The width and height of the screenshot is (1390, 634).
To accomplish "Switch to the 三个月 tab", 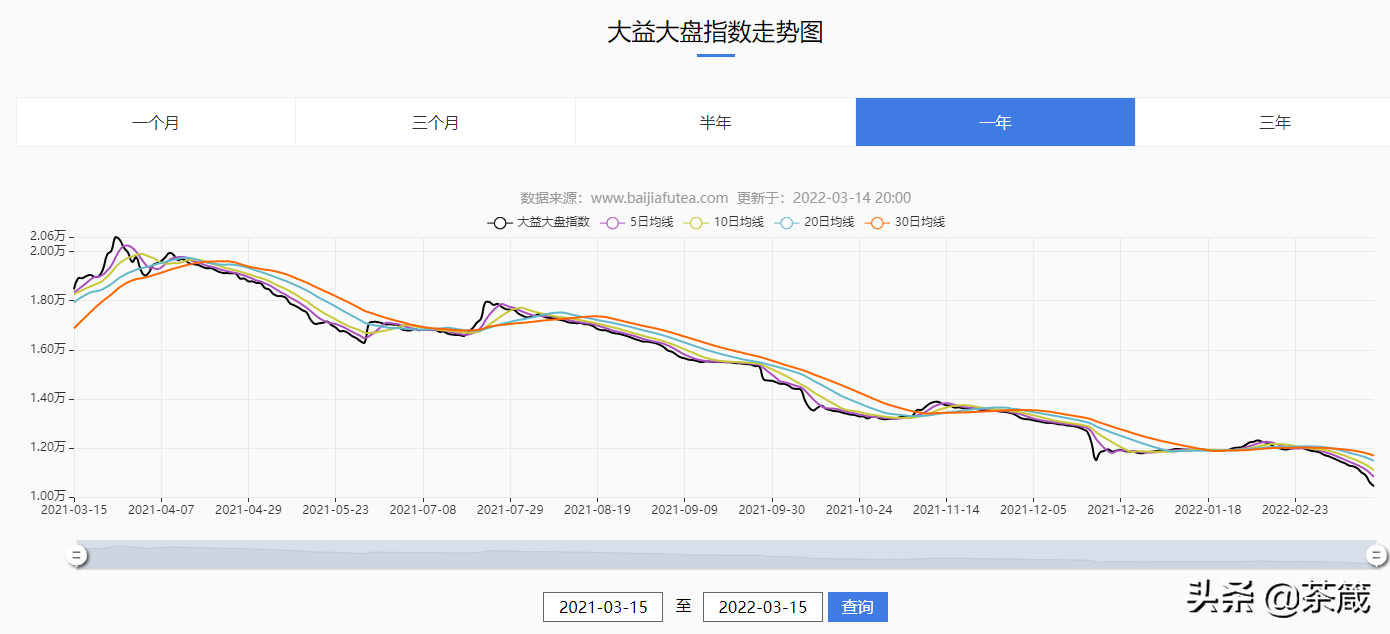I will coord(436,122).
